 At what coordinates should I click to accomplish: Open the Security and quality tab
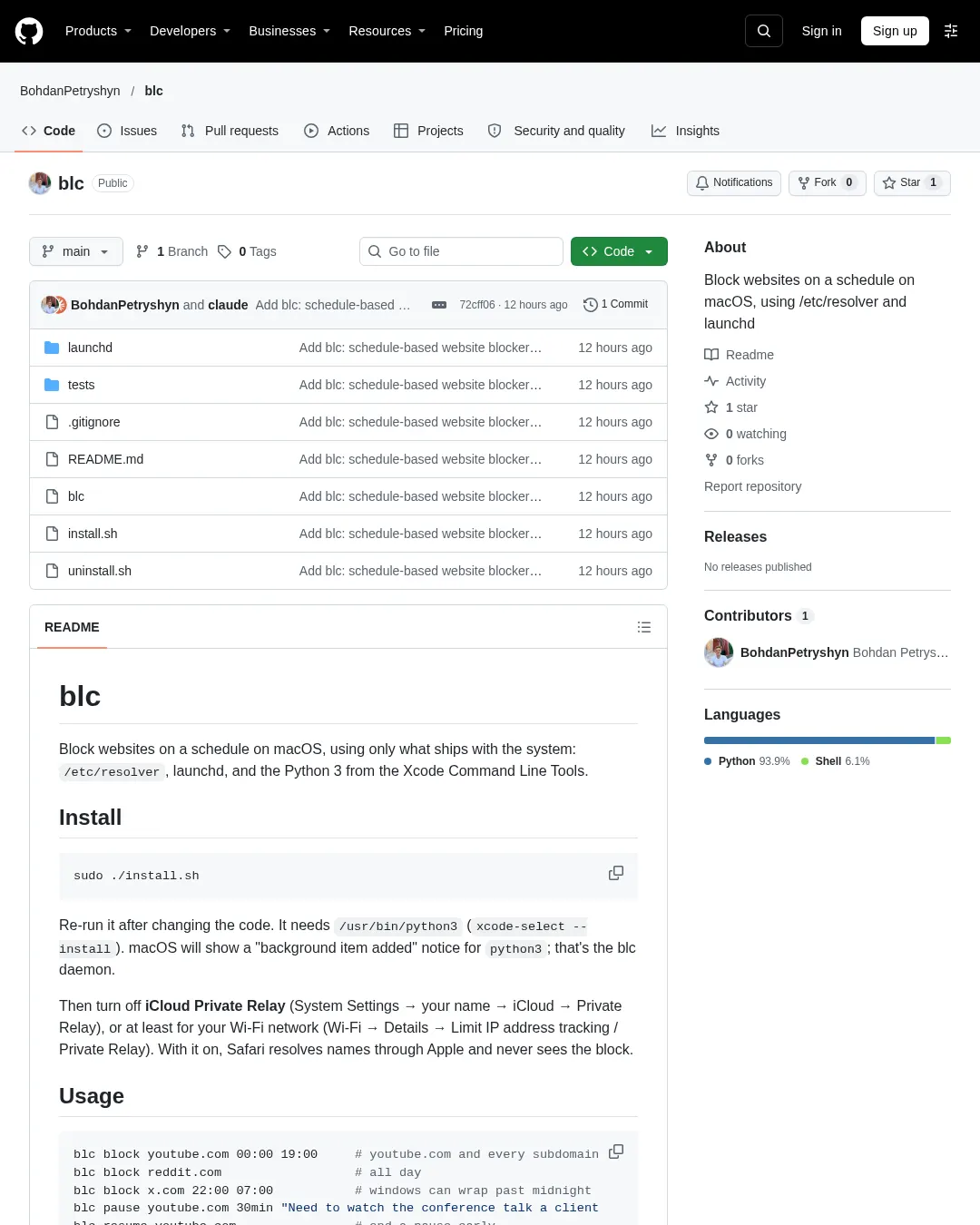point(556,131)
